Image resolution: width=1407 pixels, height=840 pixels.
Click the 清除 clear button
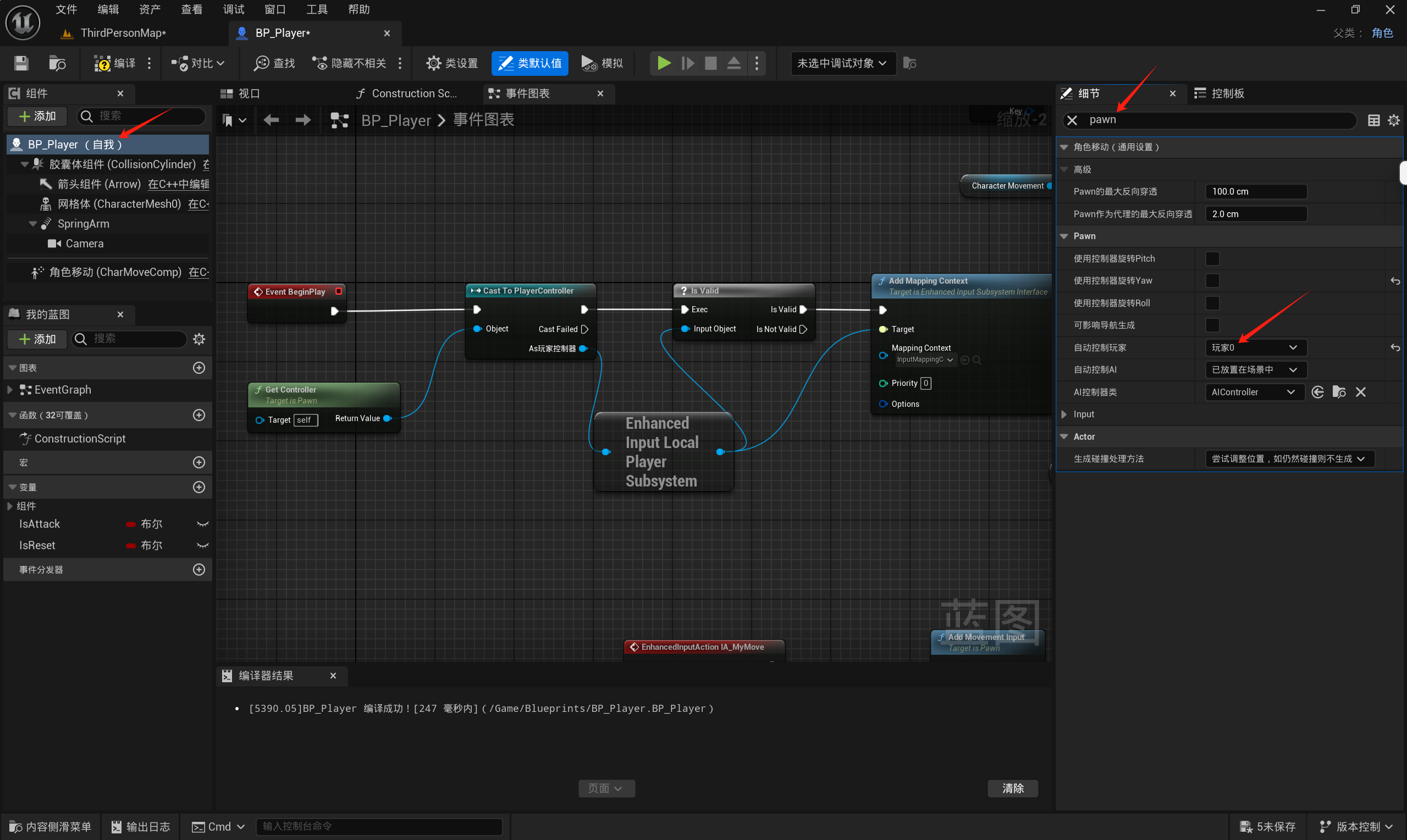[x=1012, y=788]
